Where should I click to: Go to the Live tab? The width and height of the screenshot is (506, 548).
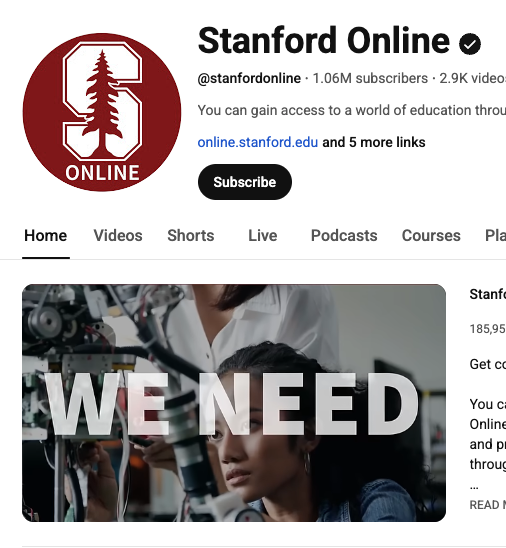click(x=262, y=236)
